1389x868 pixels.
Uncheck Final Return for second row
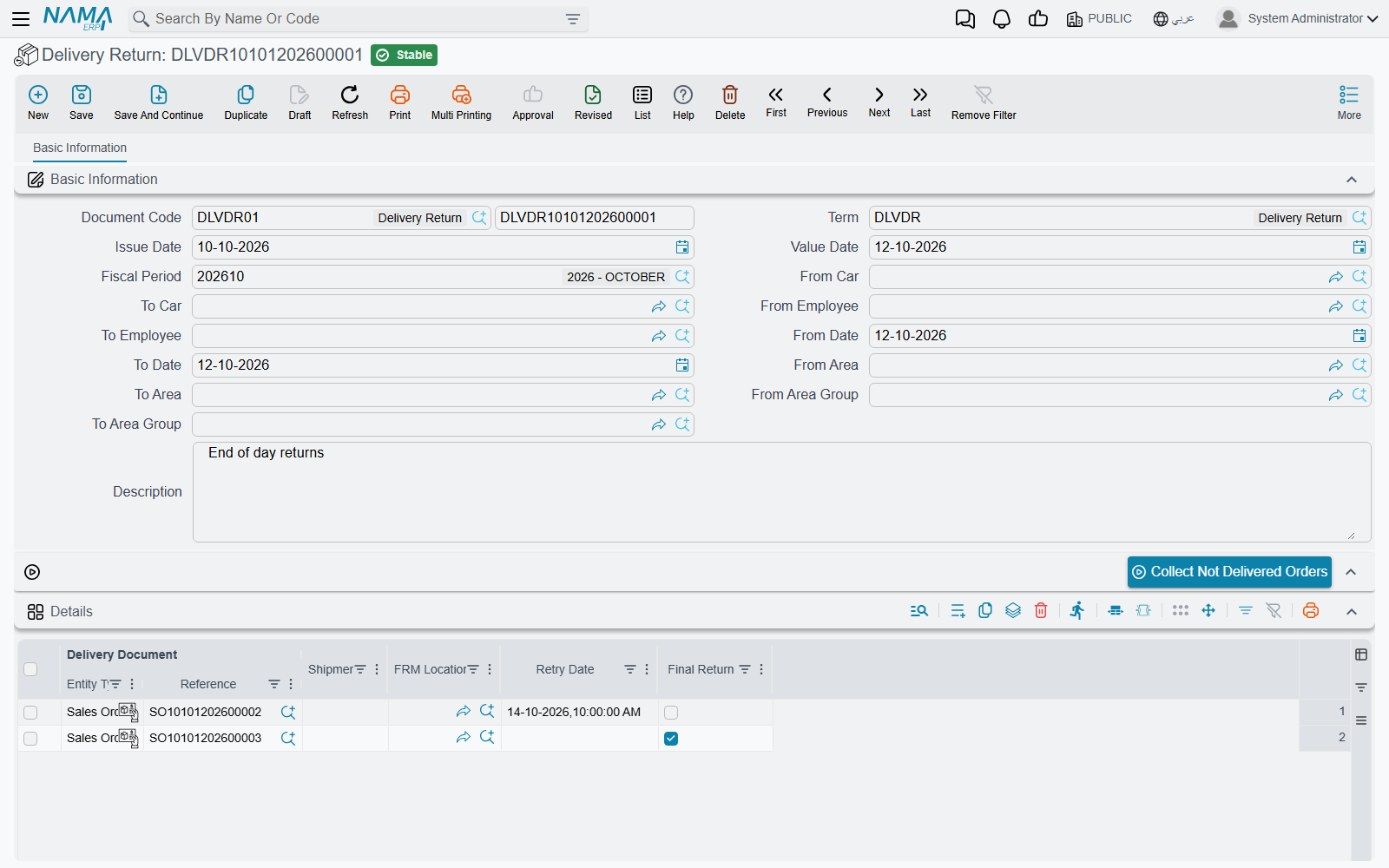click(671, 739)
